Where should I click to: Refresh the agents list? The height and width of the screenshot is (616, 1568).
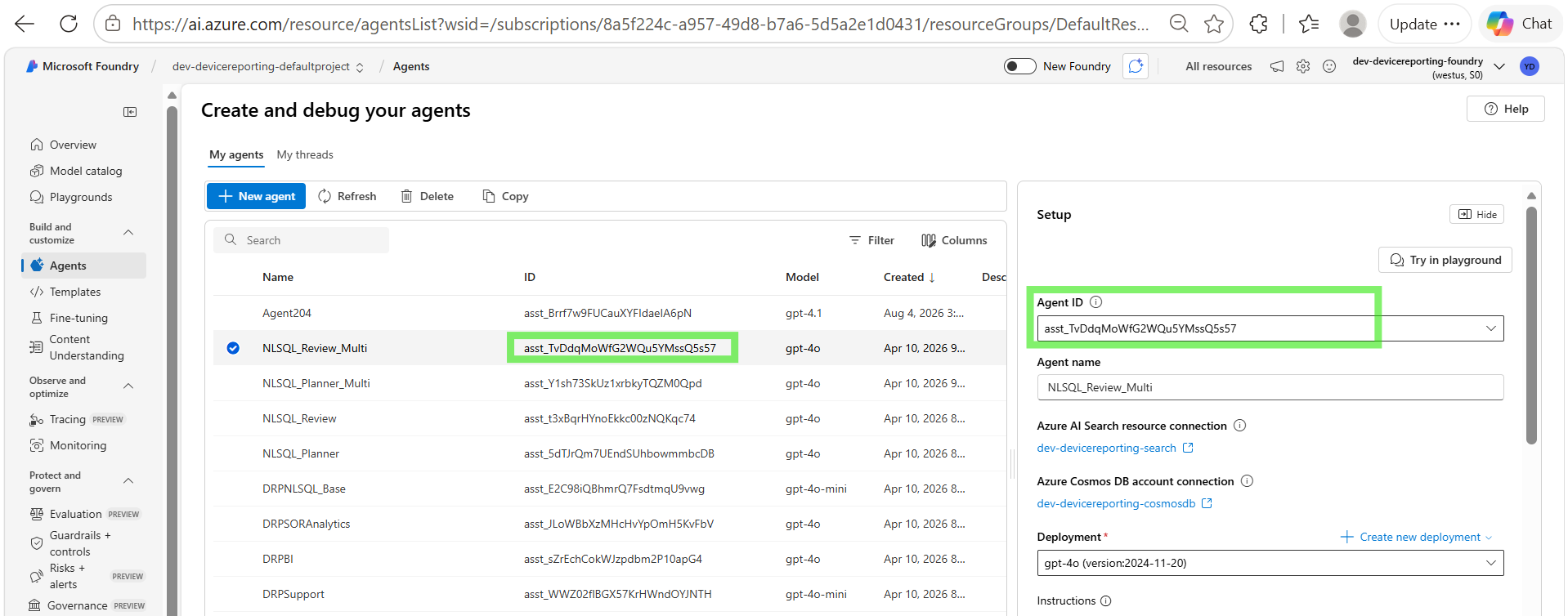(347, 196)
